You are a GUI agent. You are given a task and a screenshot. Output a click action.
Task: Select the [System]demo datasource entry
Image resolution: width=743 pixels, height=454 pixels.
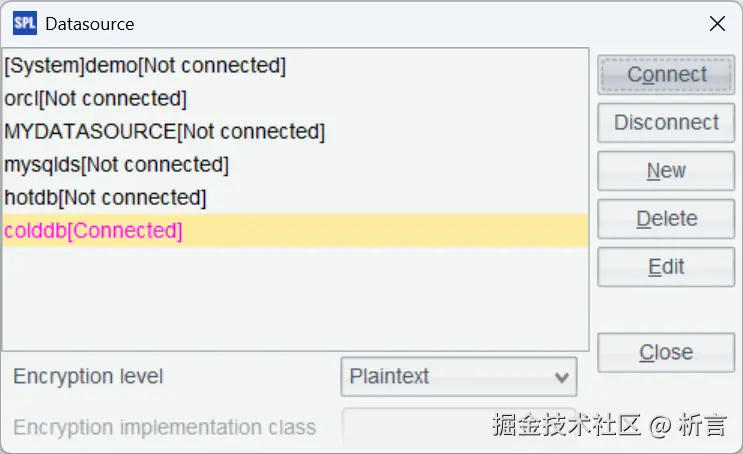tap(145, 66)
